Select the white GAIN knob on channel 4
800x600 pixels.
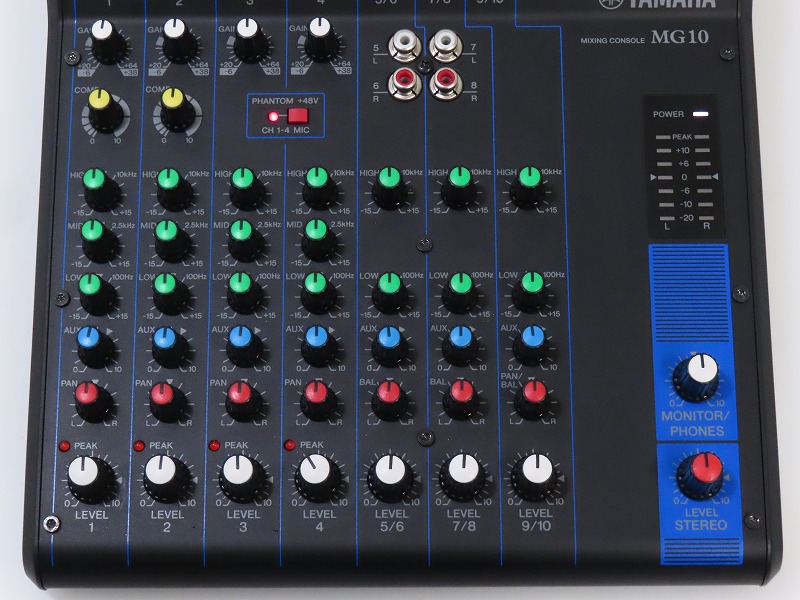click(x=319, y=33)
